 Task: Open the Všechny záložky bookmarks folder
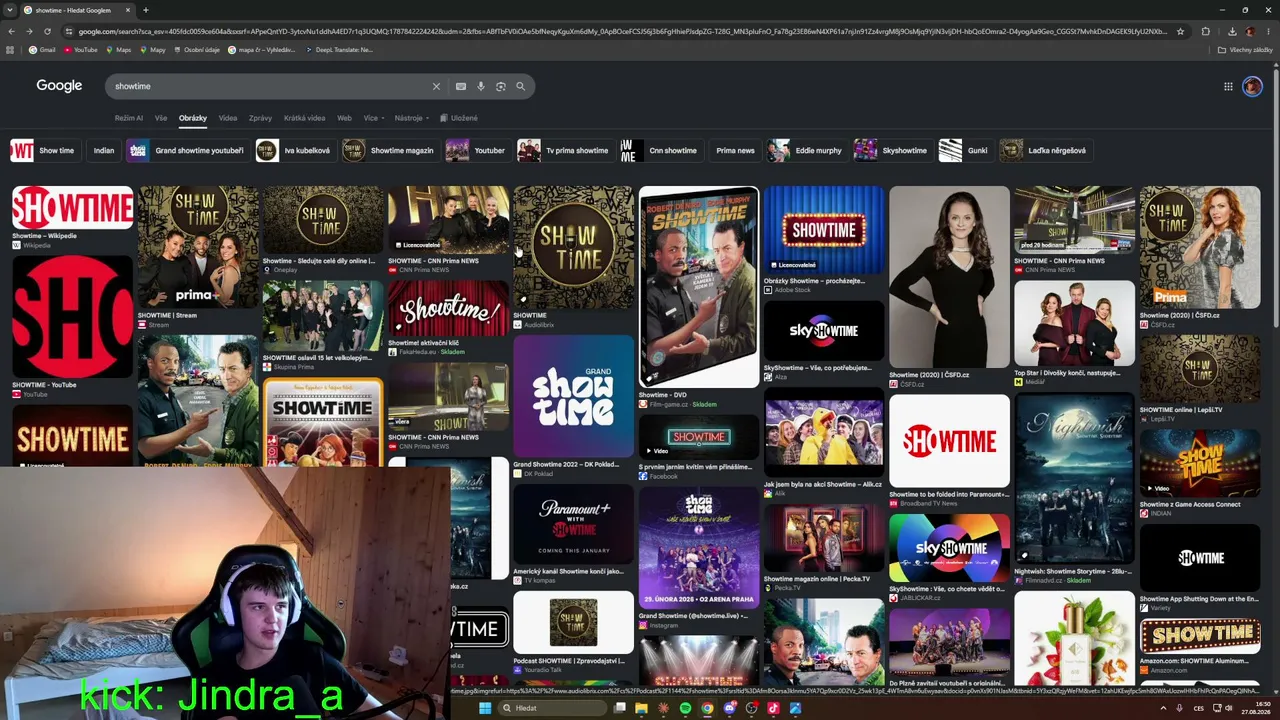(1245, 49)
